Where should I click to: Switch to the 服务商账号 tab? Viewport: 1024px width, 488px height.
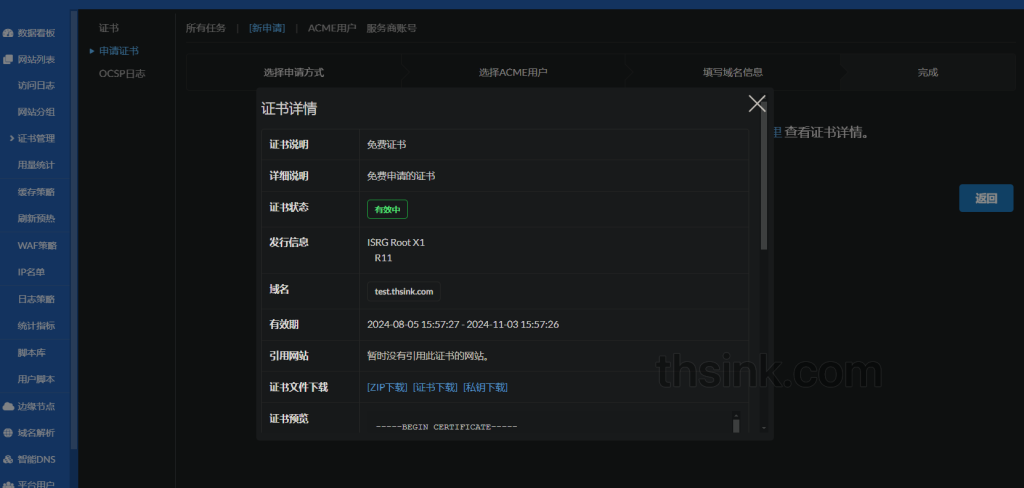[x=391, y=28]
